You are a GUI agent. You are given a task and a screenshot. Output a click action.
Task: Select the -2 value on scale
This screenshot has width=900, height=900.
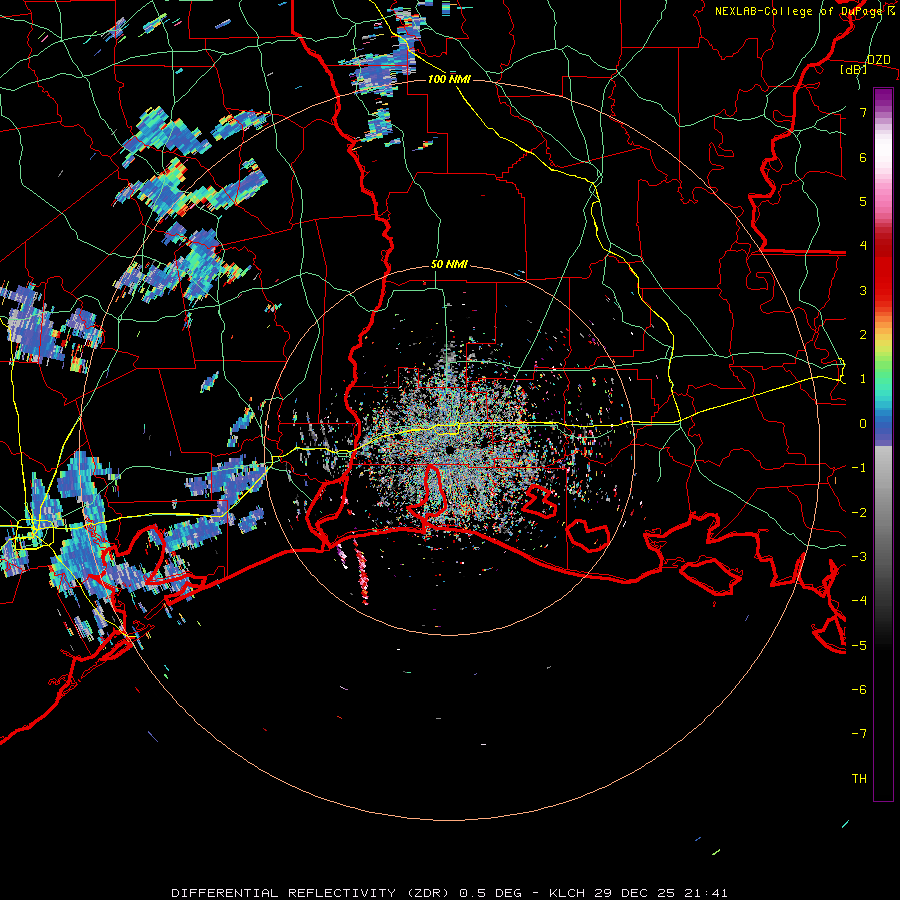pyautogui.click(x=859, y=513)
